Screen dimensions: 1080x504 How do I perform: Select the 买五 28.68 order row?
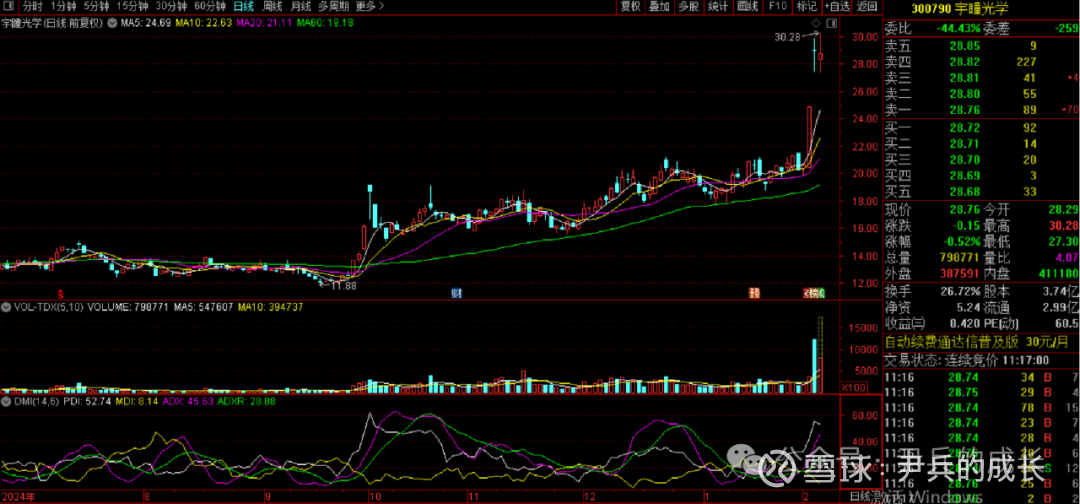pos(981,191)
